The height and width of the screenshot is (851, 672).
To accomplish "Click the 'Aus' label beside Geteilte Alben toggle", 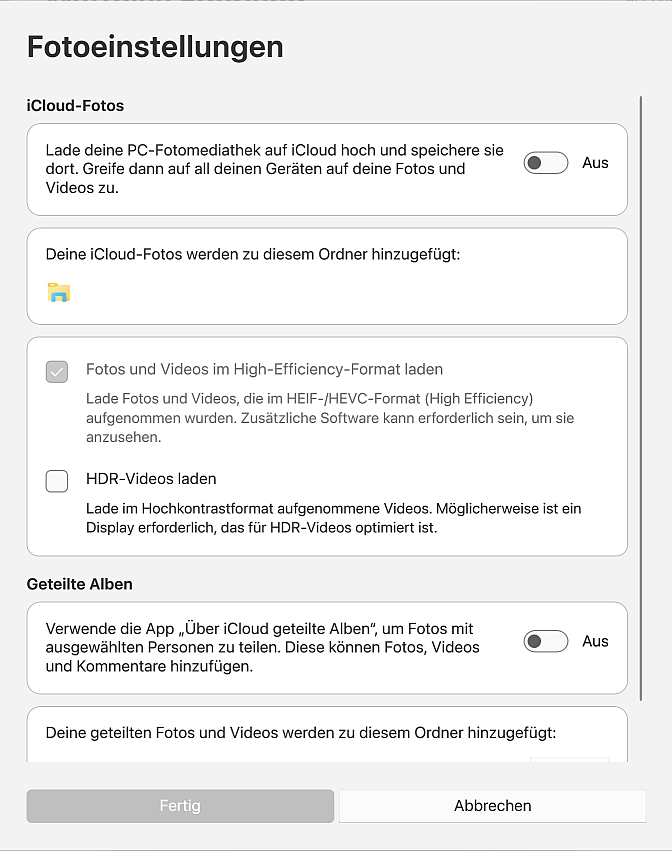I will [x=595, y=641].
